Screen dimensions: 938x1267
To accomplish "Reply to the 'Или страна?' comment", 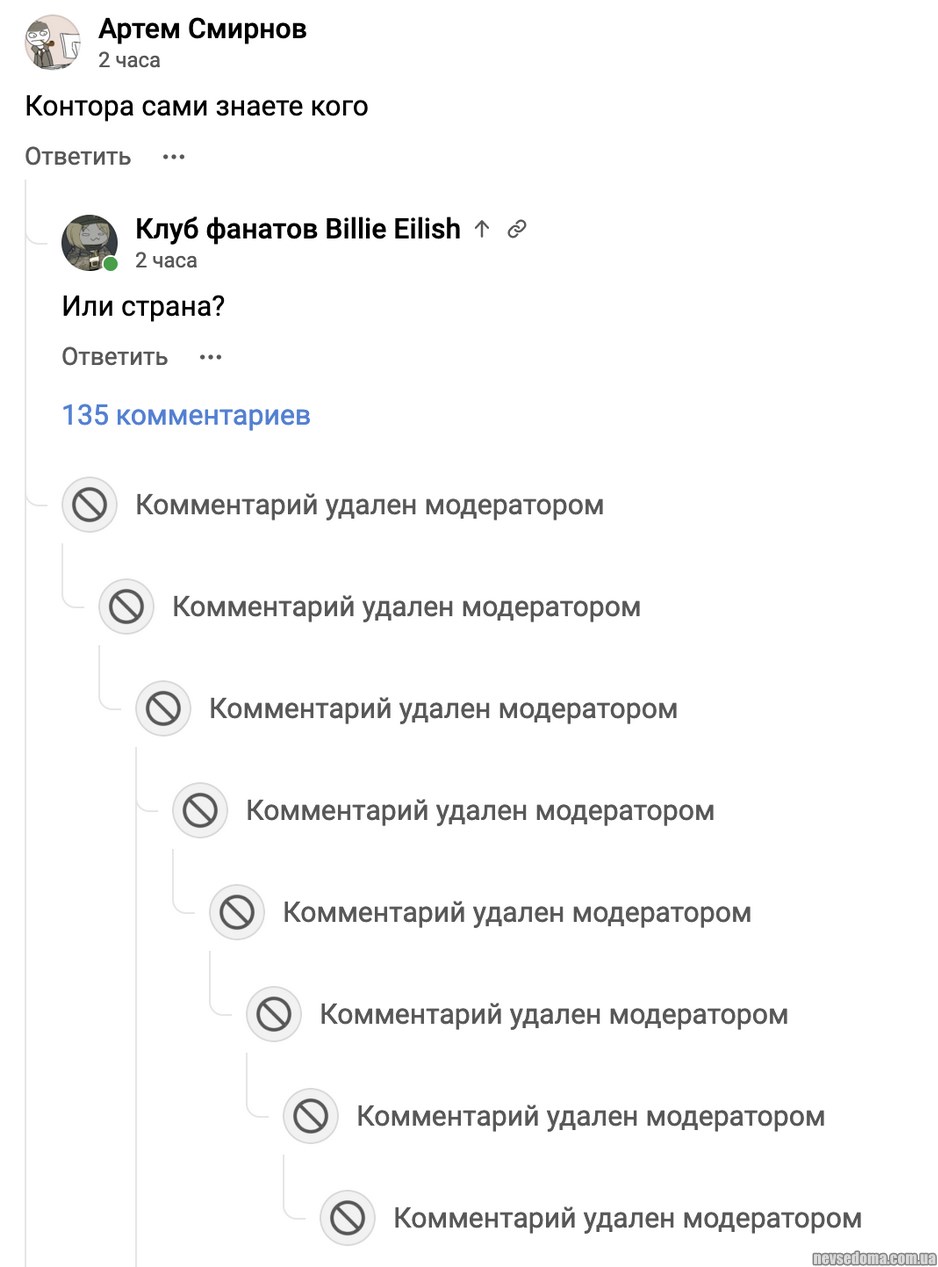I will coord(115,357).
